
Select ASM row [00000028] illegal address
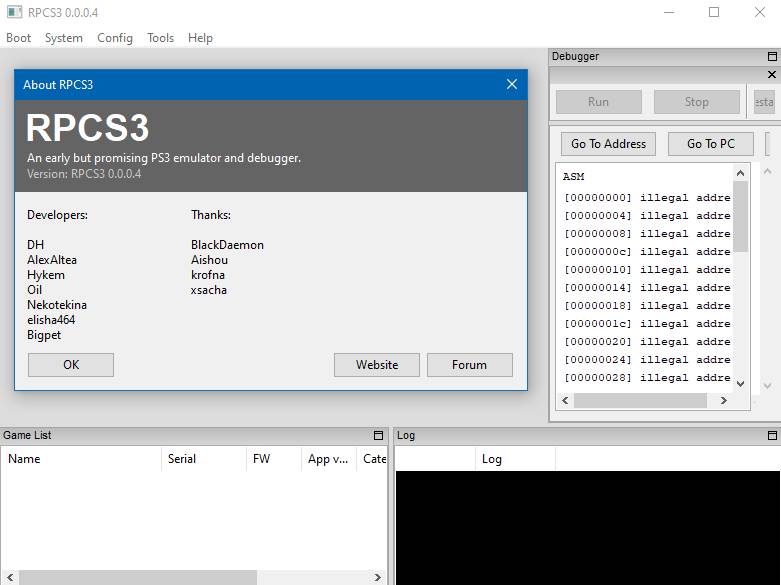click(647, 377)
